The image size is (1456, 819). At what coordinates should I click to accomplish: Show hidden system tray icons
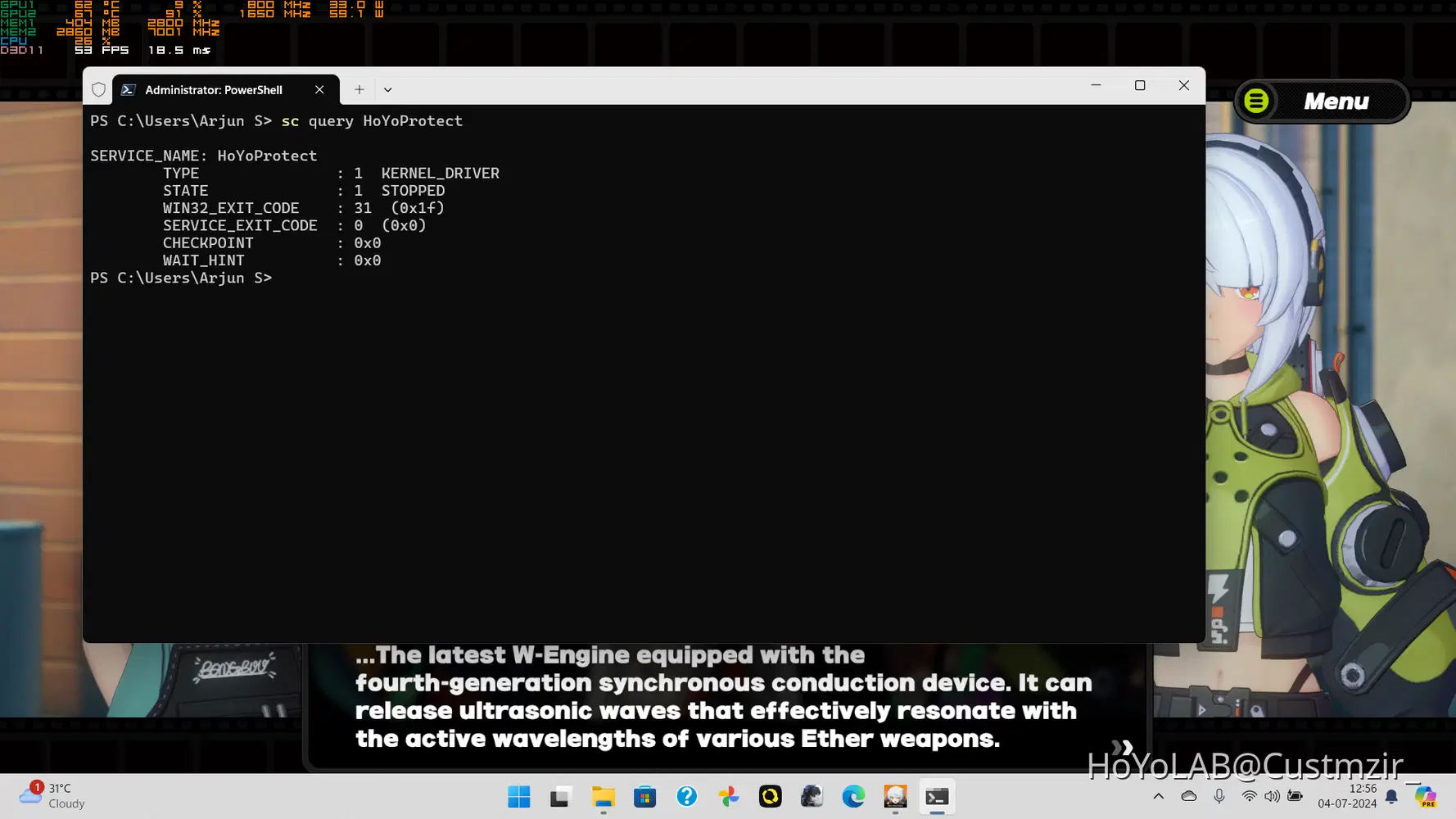(1158, 796)
